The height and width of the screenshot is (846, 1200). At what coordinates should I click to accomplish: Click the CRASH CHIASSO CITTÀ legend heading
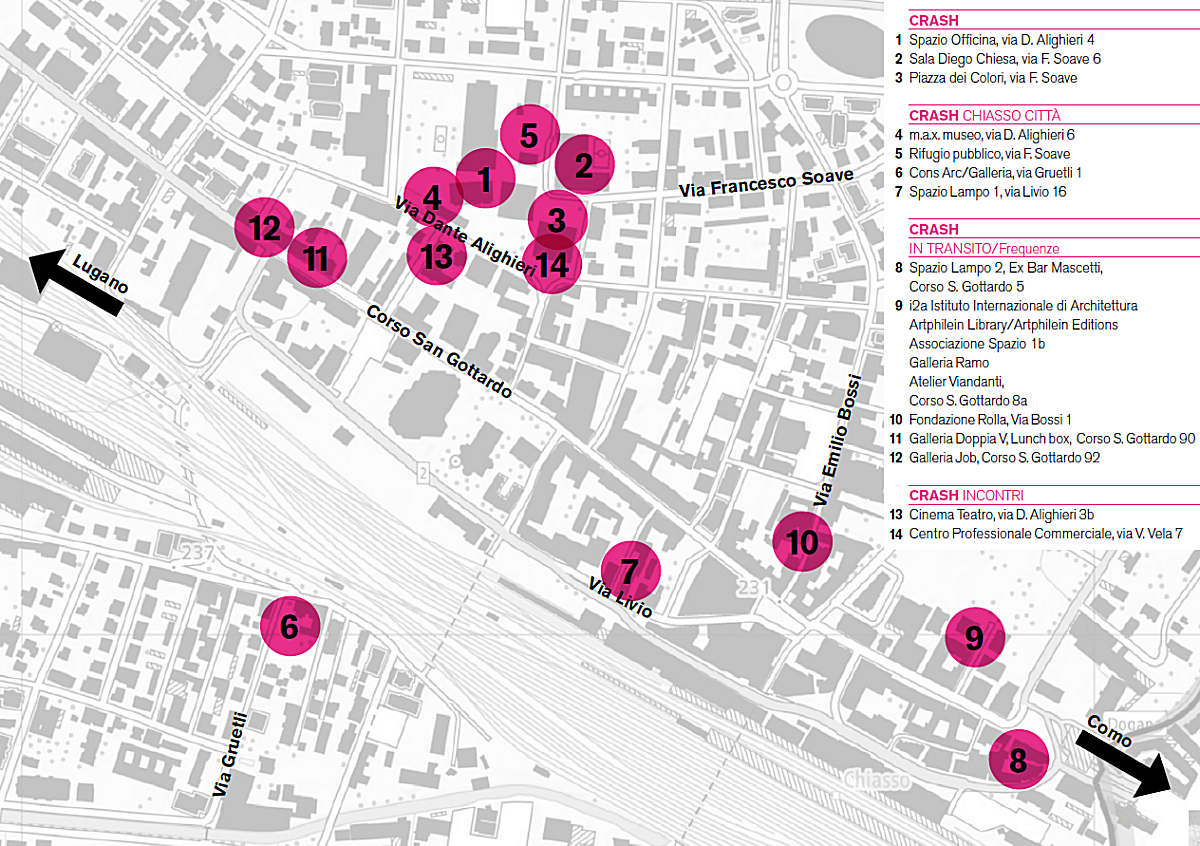pyautogui.click(x=984, y=116)
